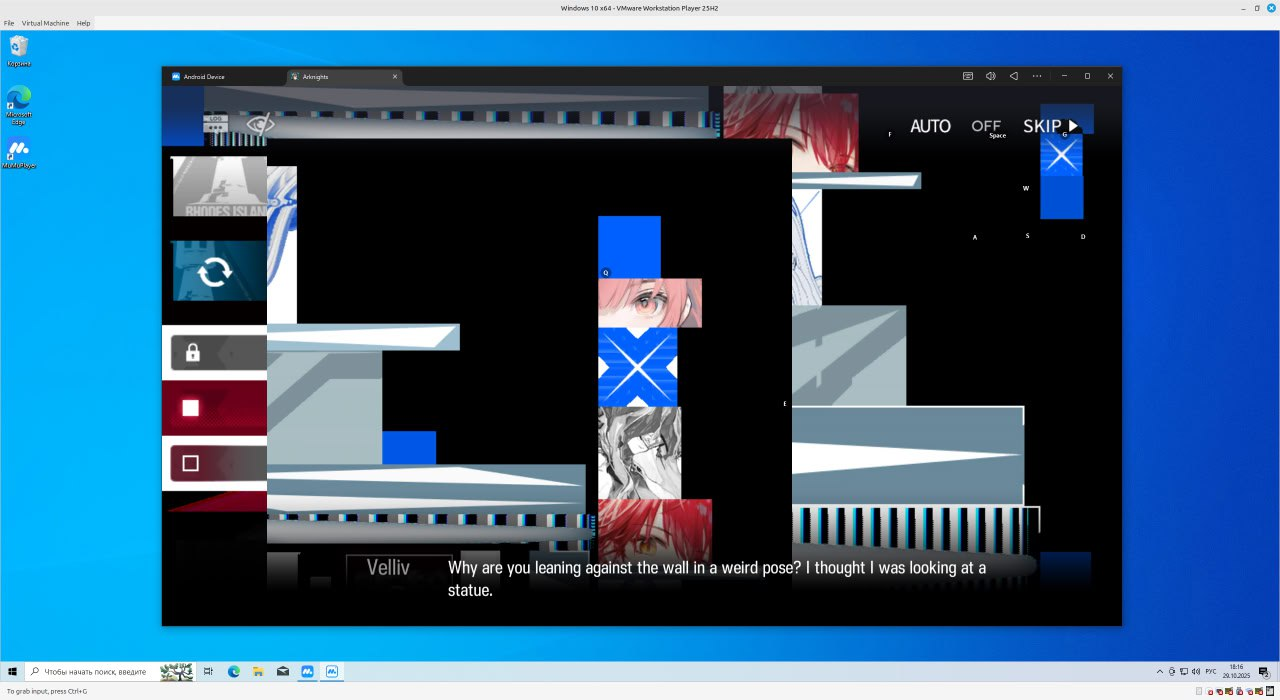Open Task View on the taskbar

(208, 671)
